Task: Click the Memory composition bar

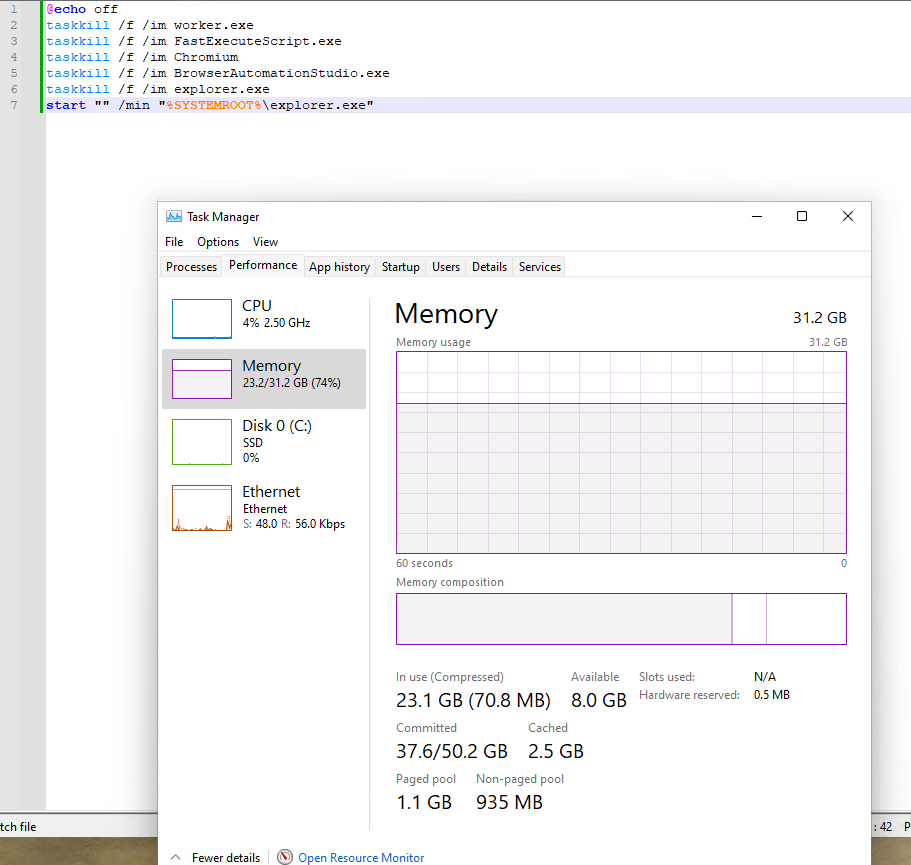Action: tap(621, 619)
